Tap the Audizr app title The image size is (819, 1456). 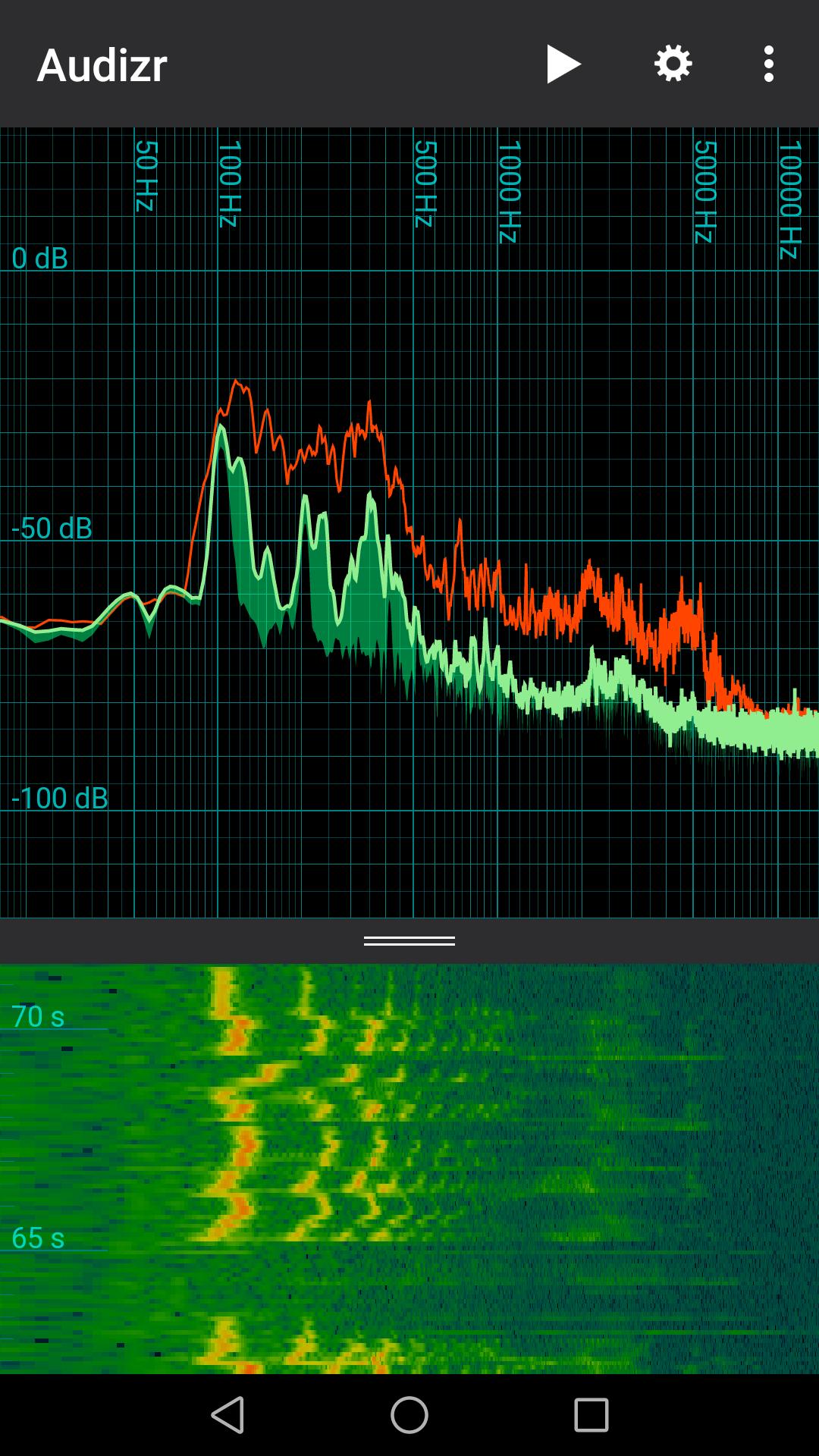pos(102,65)
